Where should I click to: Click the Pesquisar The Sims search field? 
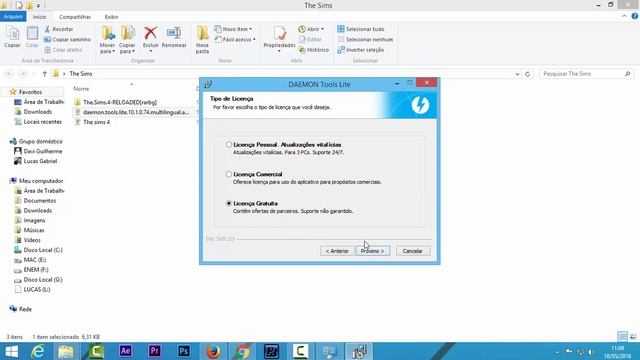click(586, 74)
